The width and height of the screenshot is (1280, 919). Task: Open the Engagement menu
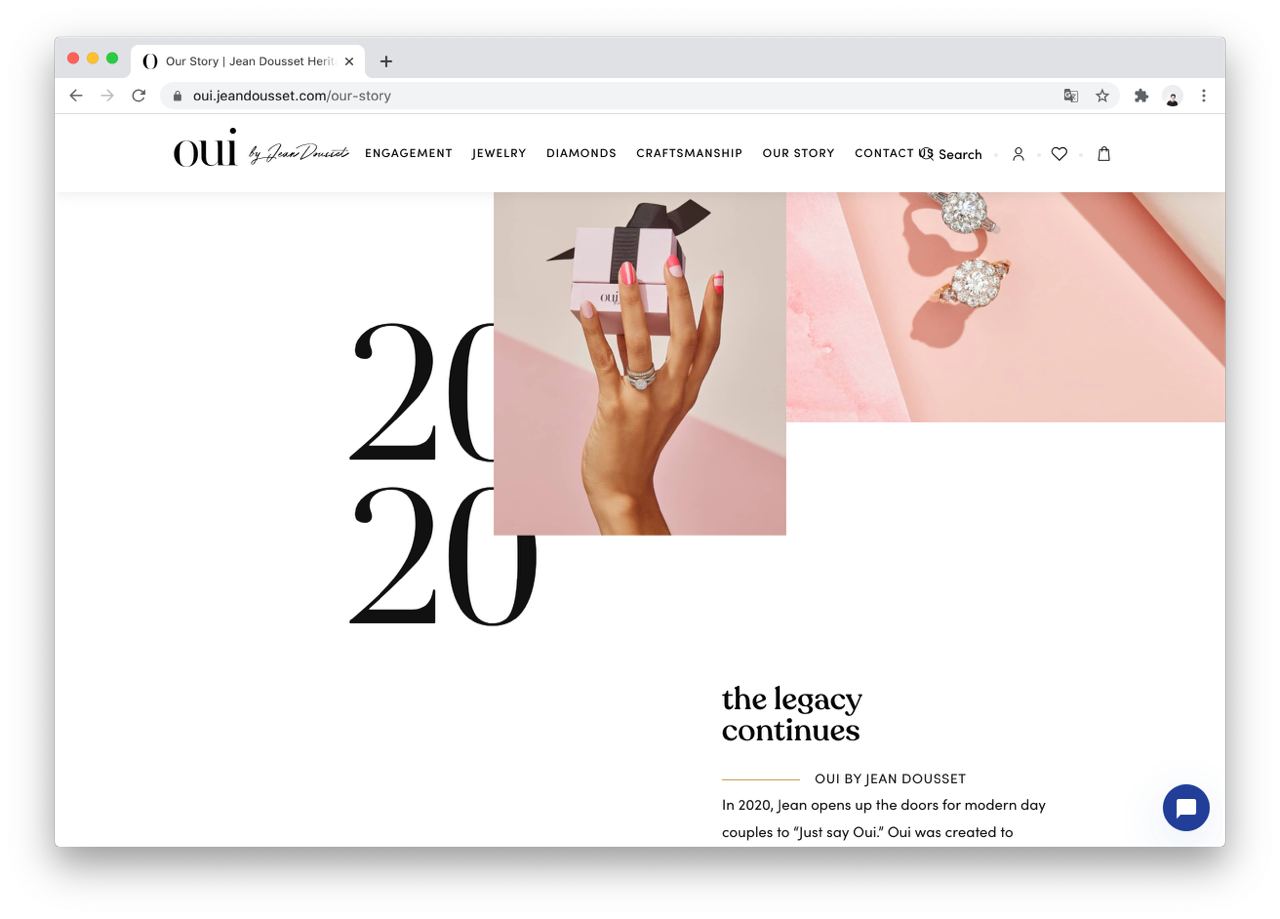pyautogui.click(x=409, y=153)
